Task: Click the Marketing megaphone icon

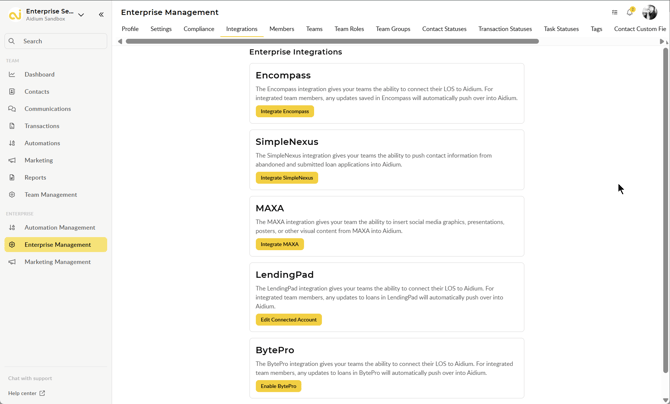Action: pyautogui.click(x=12, y=160)
